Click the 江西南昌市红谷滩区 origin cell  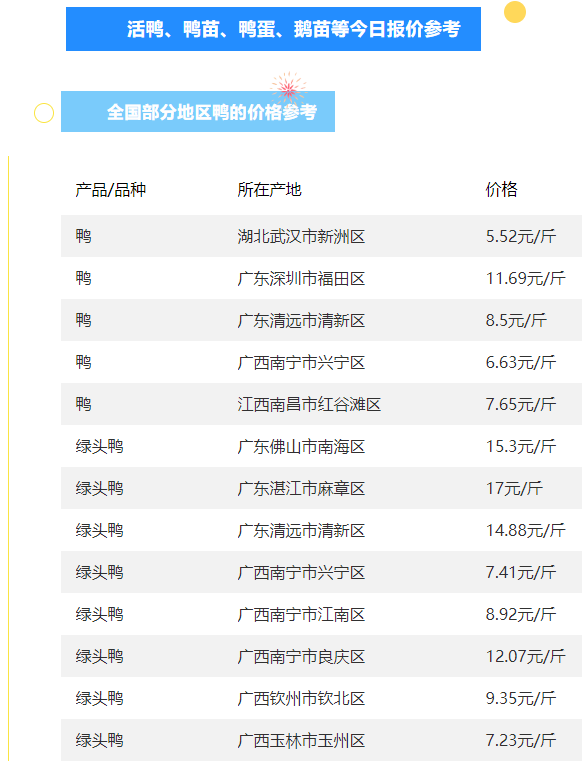click(x=309, y=404)
